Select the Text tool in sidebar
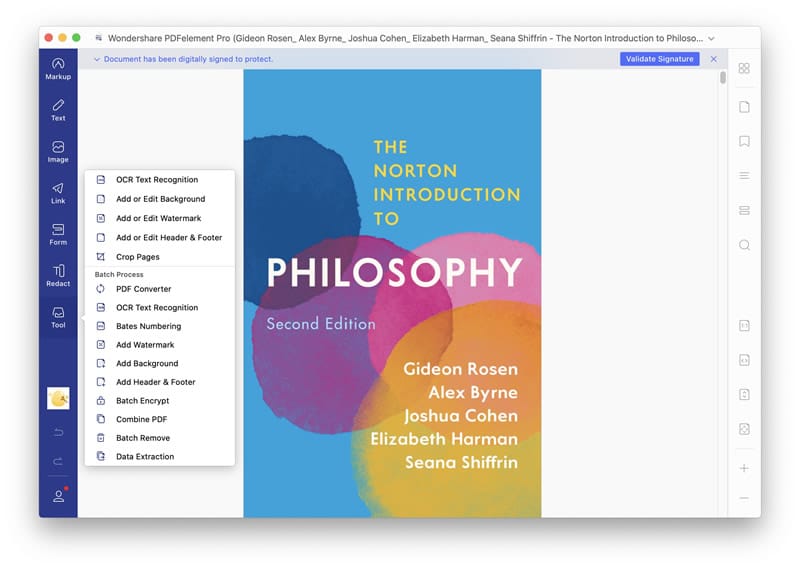The height and width of the screenshot is (569, 800). [58, 110]
